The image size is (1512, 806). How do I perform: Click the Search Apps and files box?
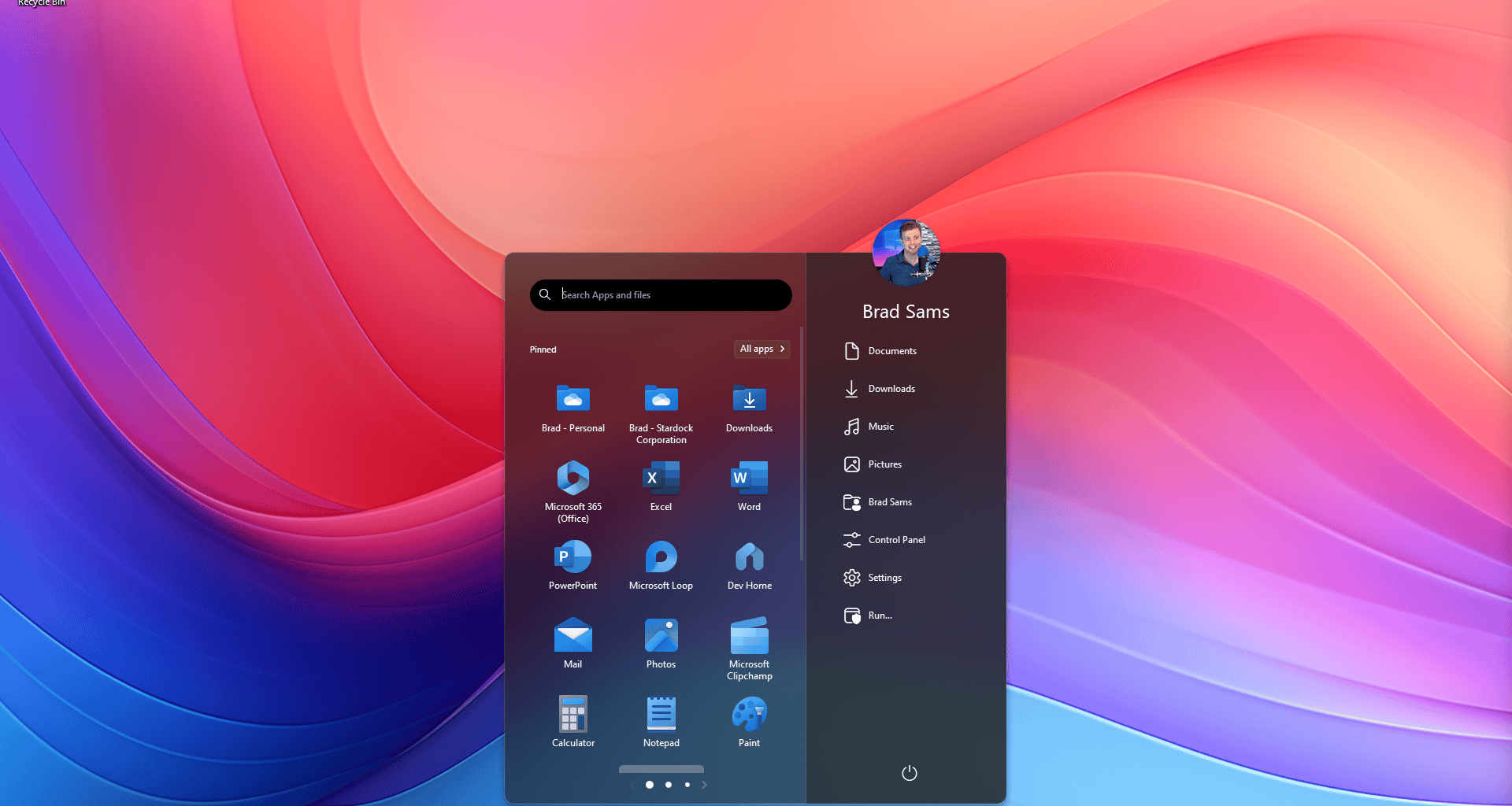pyautogui.click(x=669, y=295)
